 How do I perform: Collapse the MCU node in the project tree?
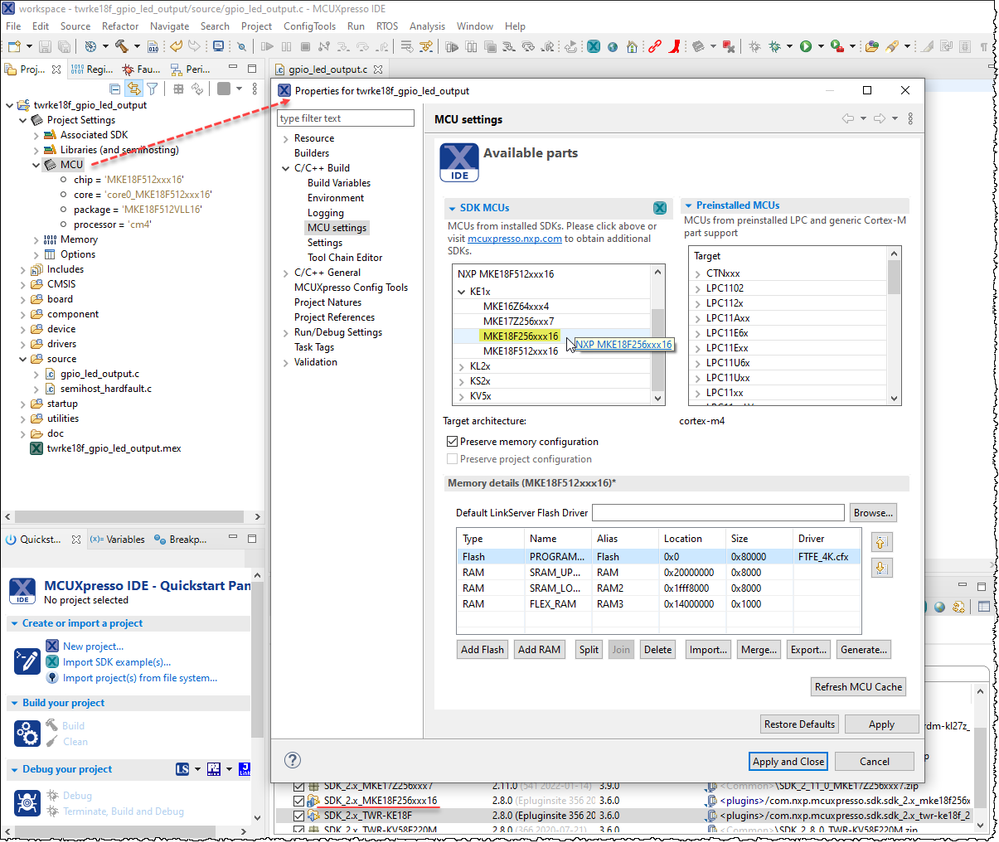[x=36, y=165]
